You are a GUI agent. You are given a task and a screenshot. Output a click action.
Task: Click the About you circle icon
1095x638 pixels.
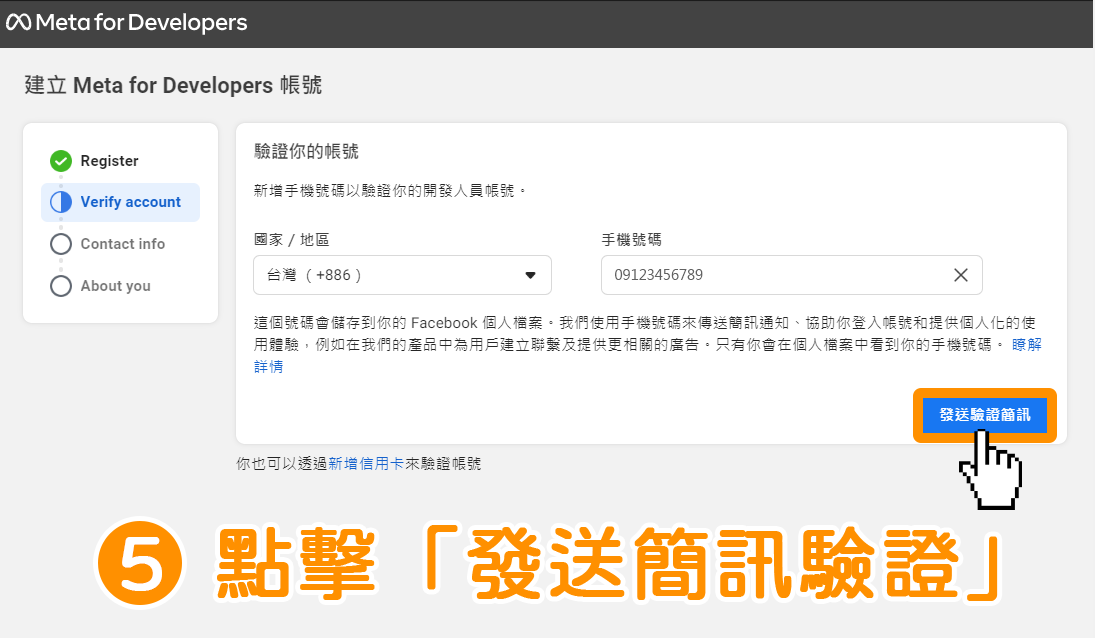(x=61, y=285)
